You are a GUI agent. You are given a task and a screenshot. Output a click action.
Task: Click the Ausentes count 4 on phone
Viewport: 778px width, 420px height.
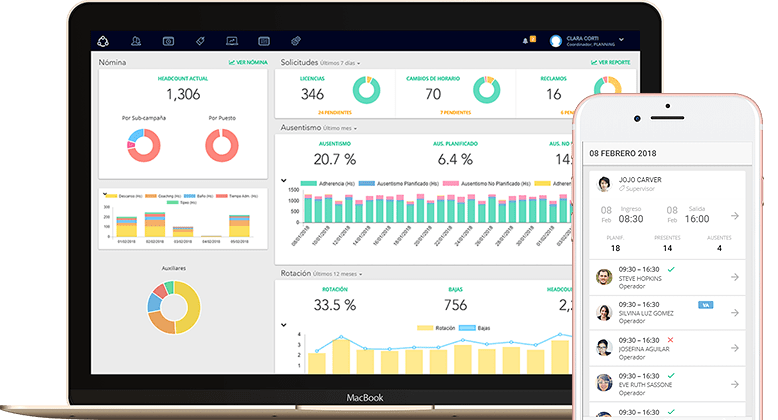719,248
